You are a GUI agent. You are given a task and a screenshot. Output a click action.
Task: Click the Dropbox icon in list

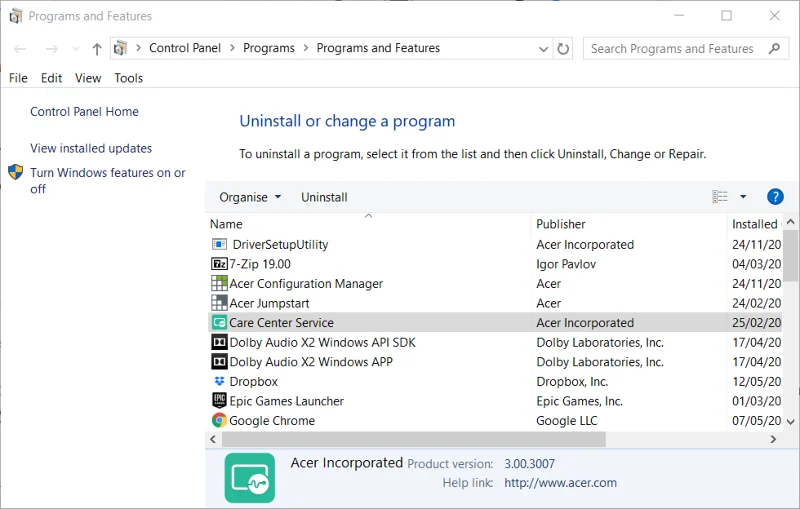(219, 381)
